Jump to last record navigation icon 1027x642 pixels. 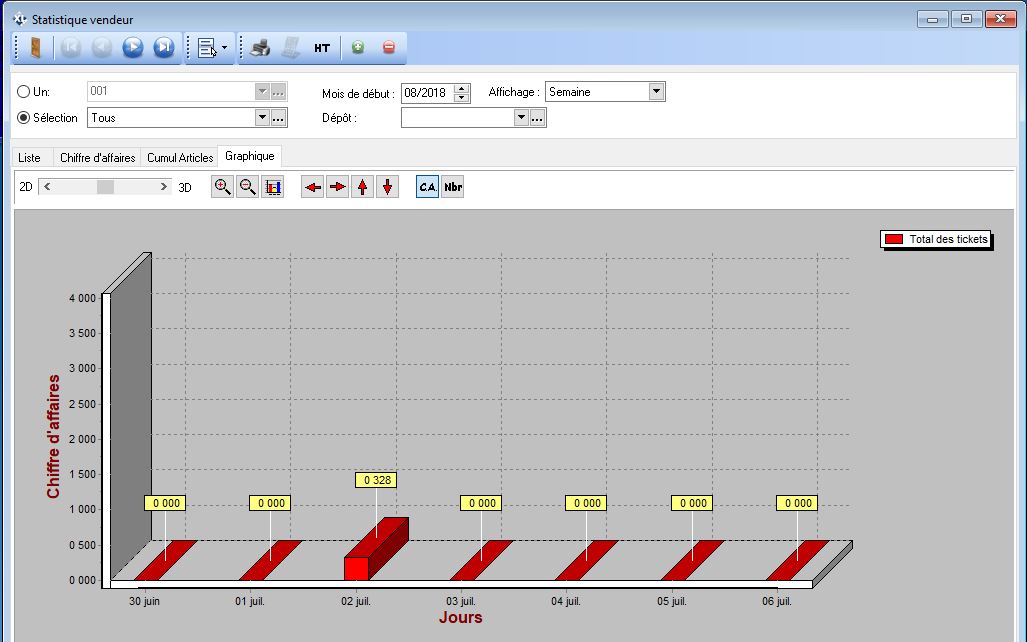163,47
